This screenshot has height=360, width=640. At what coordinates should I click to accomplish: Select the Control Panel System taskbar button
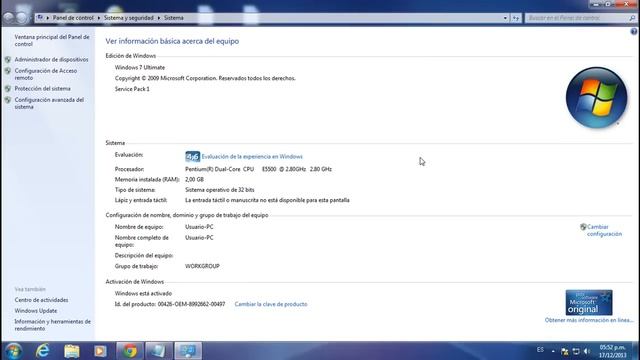pos(188,351)
